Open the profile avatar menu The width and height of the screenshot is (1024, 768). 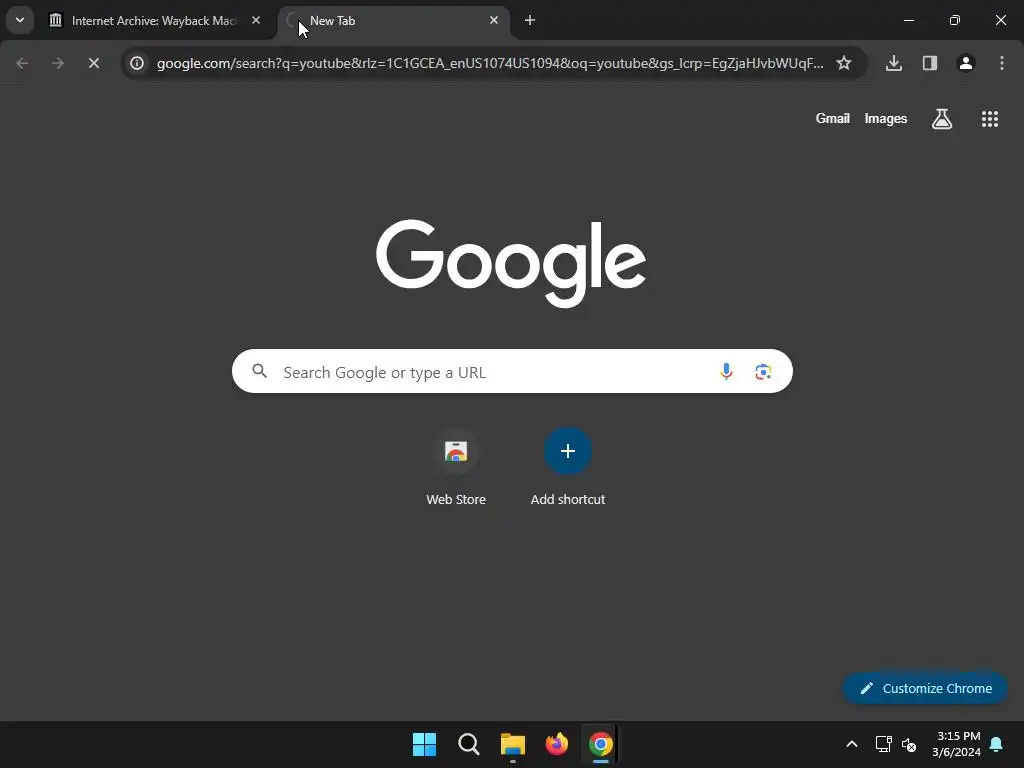point(966,63)
